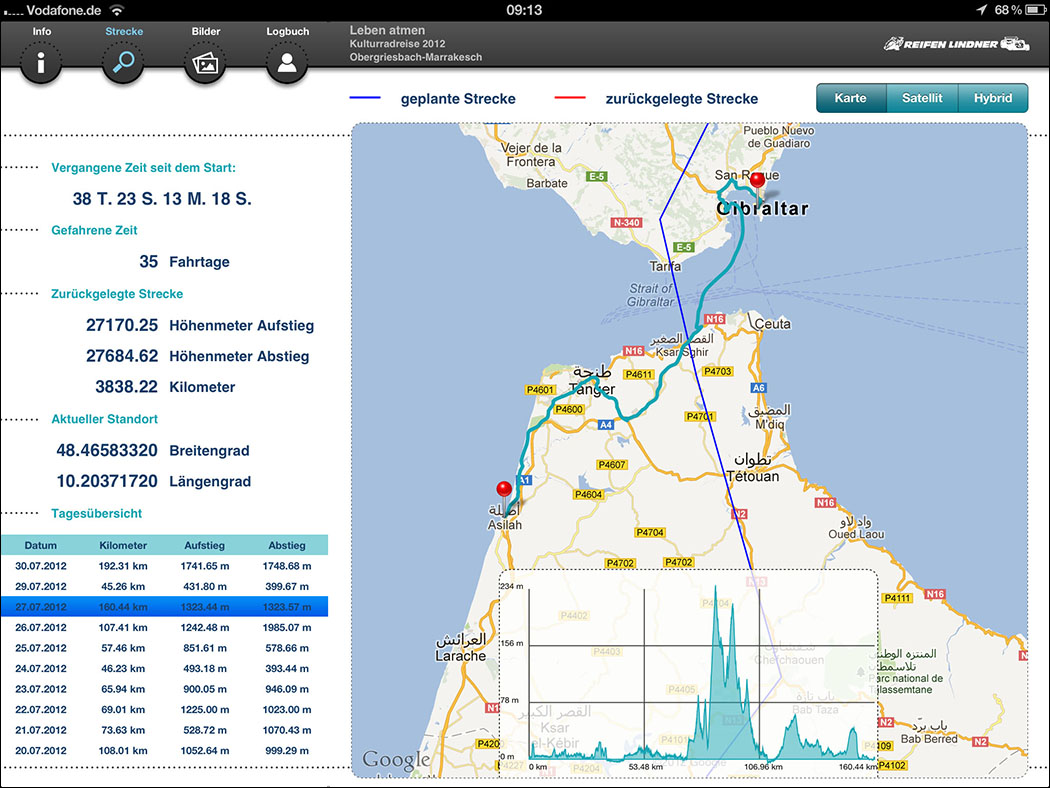Viewport: 1050px width, 788px height.
Task: Tap the 192.31 km cell
Action: 123,566
